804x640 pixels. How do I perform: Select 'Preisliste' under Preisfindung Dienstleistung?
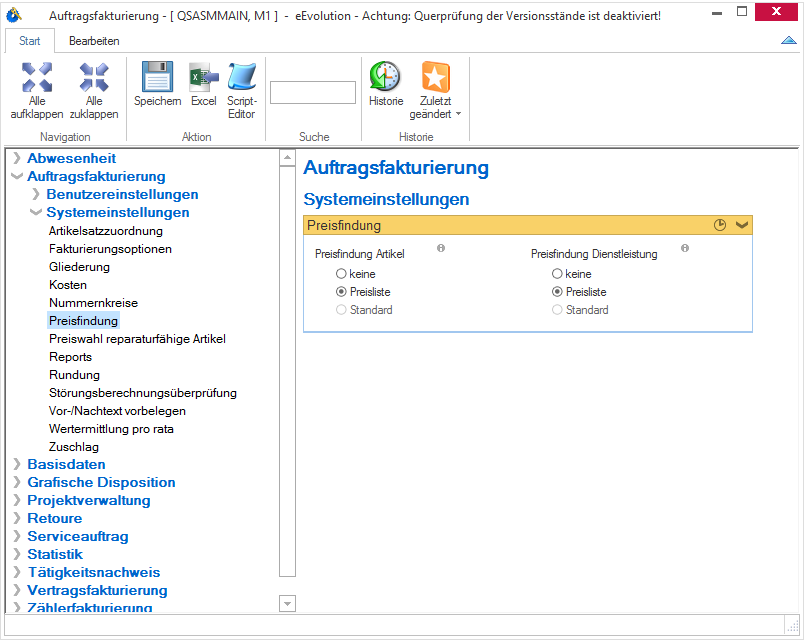tap(557, 292)
